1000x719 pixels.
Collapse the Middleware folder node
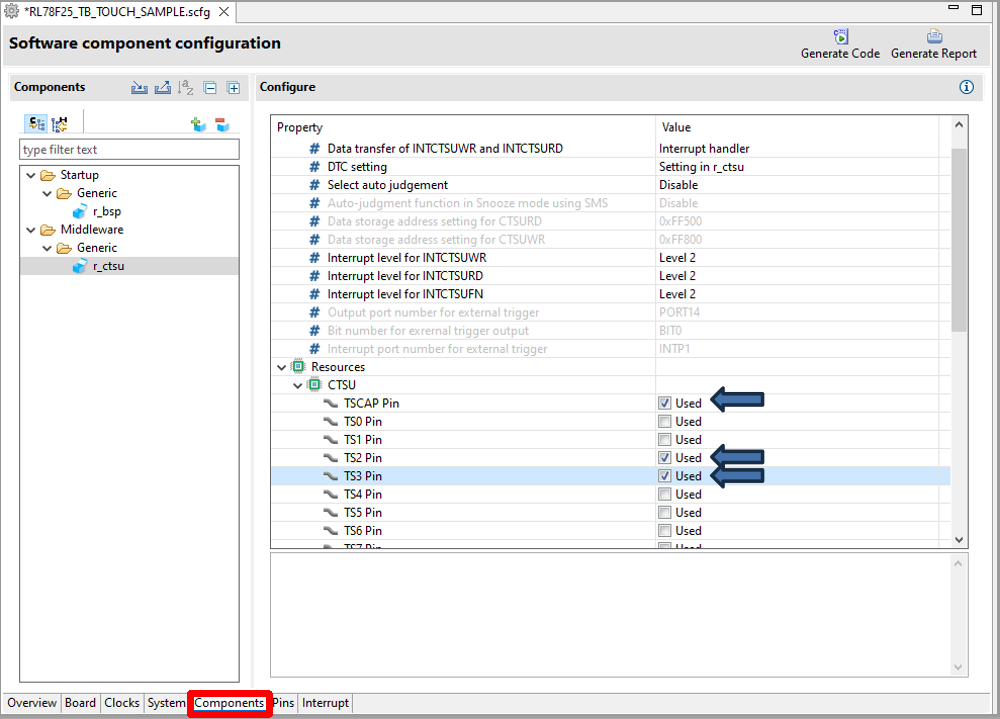click(31, 230)
